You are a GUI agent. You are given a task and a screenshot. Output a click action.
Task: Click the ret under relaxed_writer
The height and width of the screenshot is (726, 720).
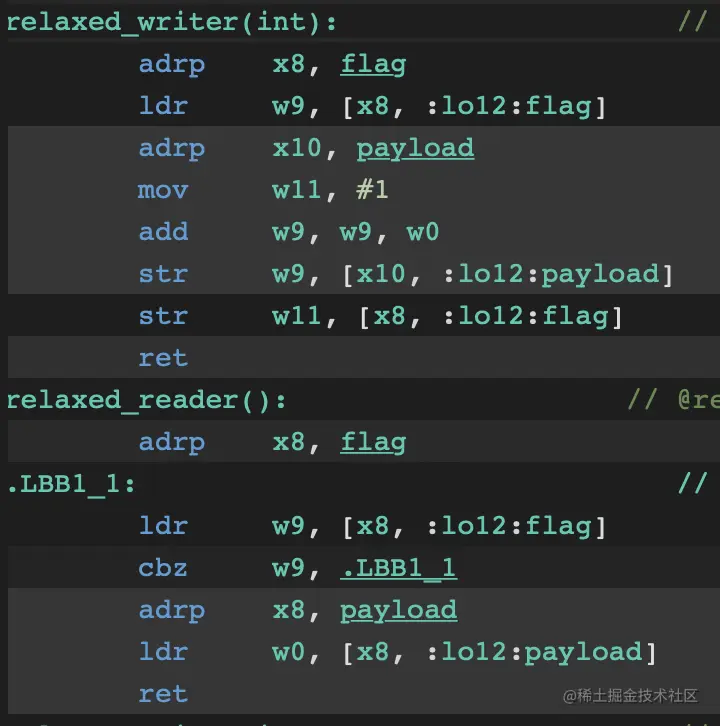pyautogui.click(x=163, y=358)
